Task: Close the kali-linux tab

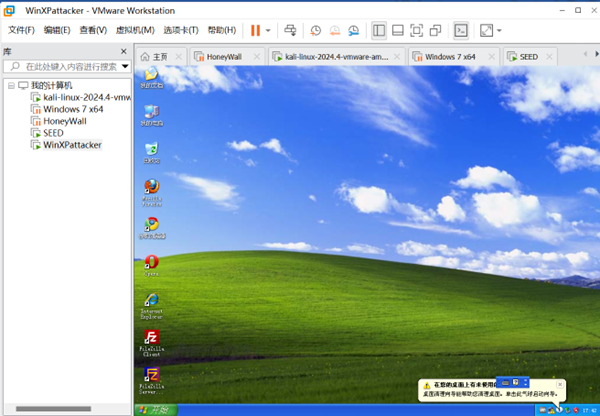Action: (397, 57)
